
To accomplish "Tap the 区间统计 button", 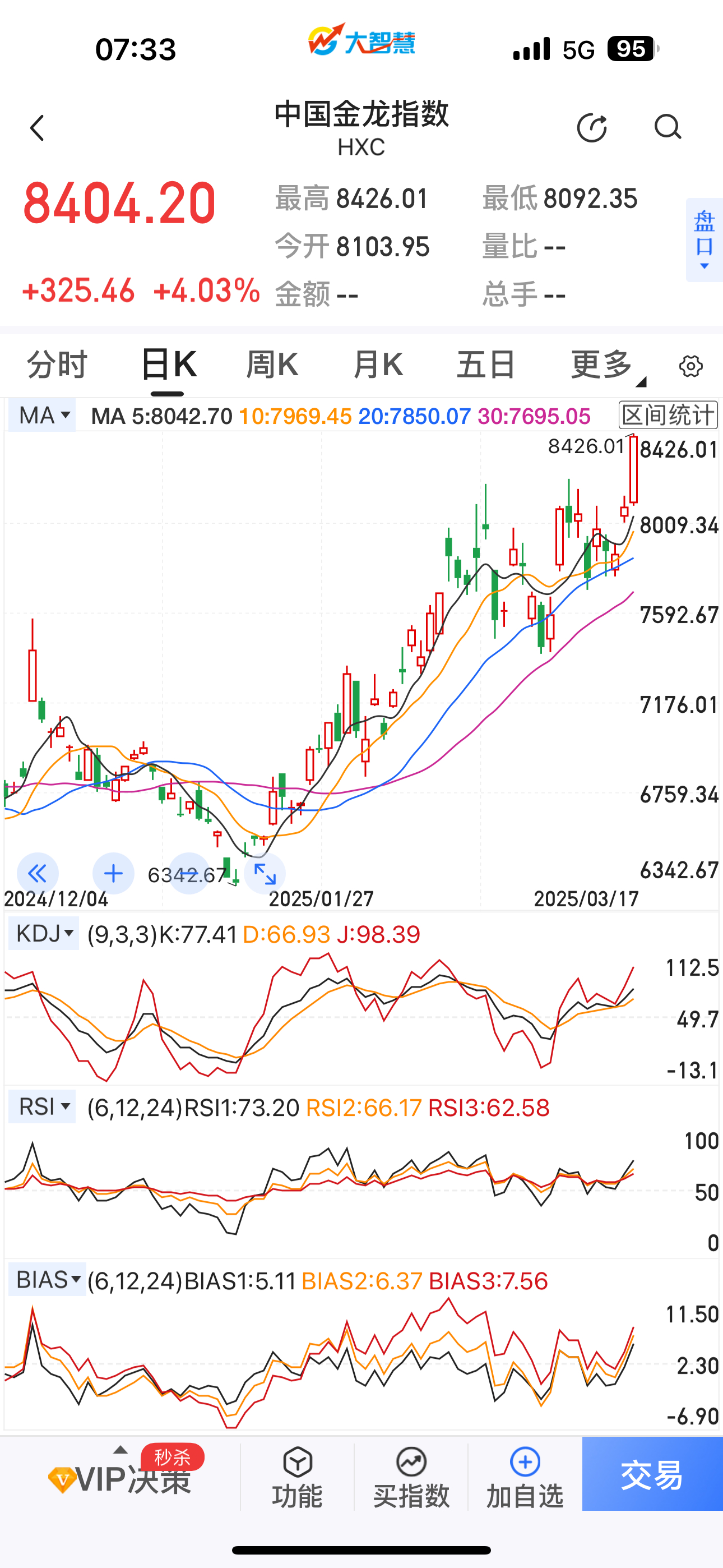I will [668, 415].
